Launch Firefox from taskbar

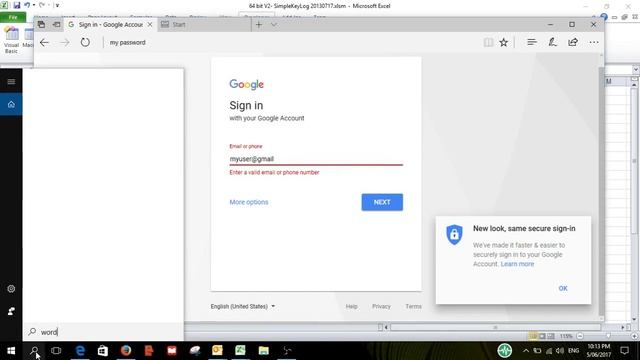[x=126, y=351]
